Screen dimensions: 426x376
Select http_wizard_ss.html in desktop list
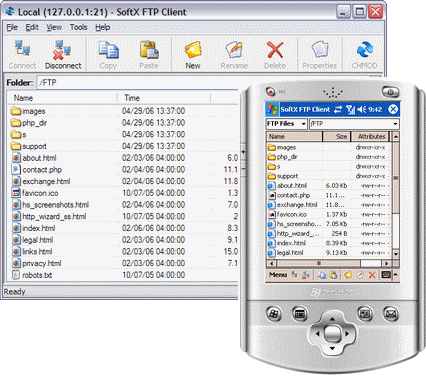(x=49, y=216)
